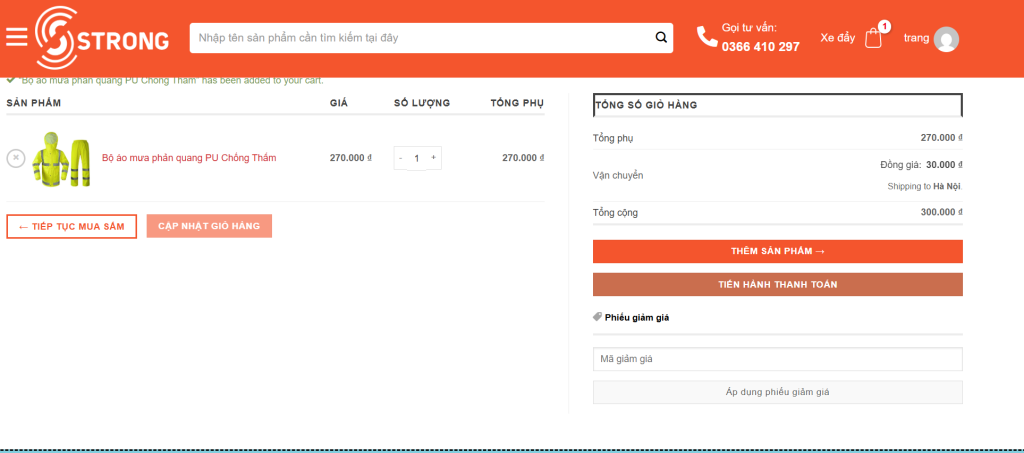The width and height of the screenshot is (1024, 453).
Task: Click the search magnifier icon
Action: coord(661,38)
